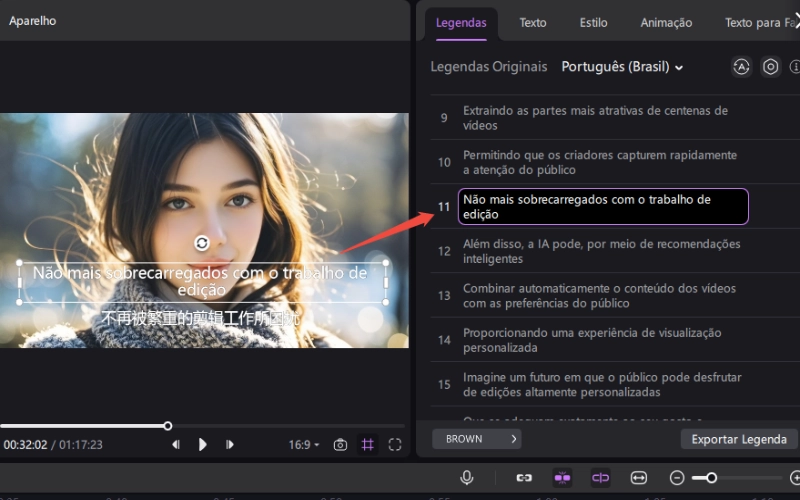The width and height of the screenshot is (800, 500).
Task: Expand the Português (Brasil) language dropdown
Action: coord(622,67)
